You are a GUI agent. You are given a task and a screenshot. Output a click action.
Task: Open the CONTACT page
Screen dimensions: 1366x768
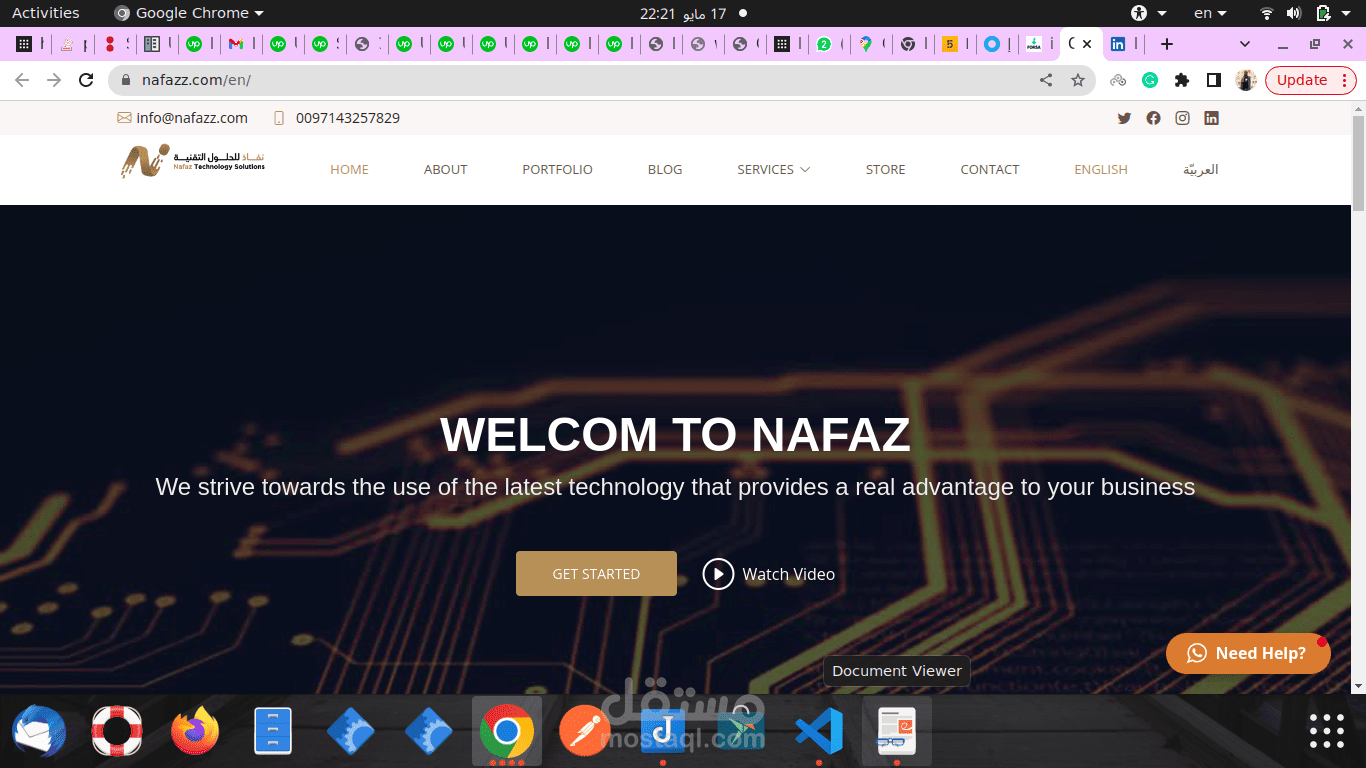[x=990, y=170]
